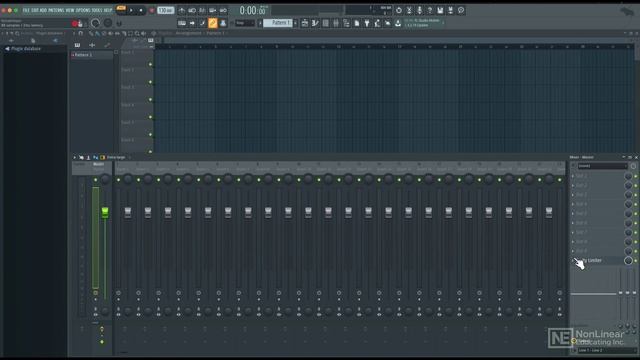
Task: Expand the Slot 2 effect arrow
Action: point(573,186)
